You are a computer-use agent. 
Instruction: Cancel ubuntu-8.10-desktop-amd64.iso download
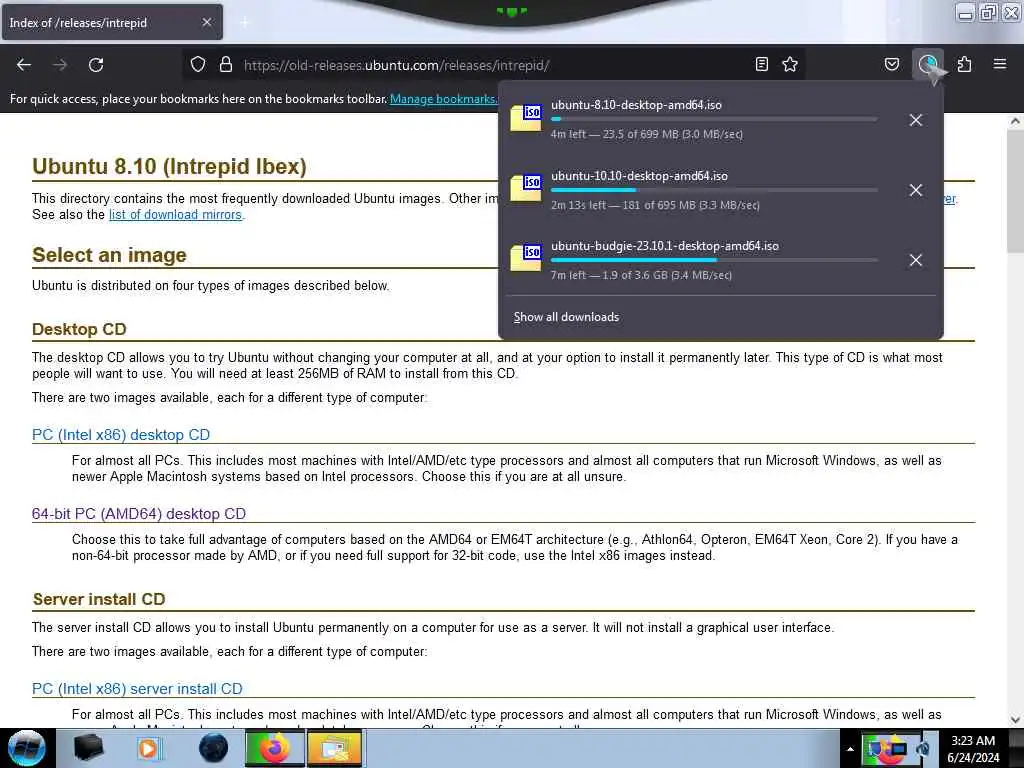916,120
